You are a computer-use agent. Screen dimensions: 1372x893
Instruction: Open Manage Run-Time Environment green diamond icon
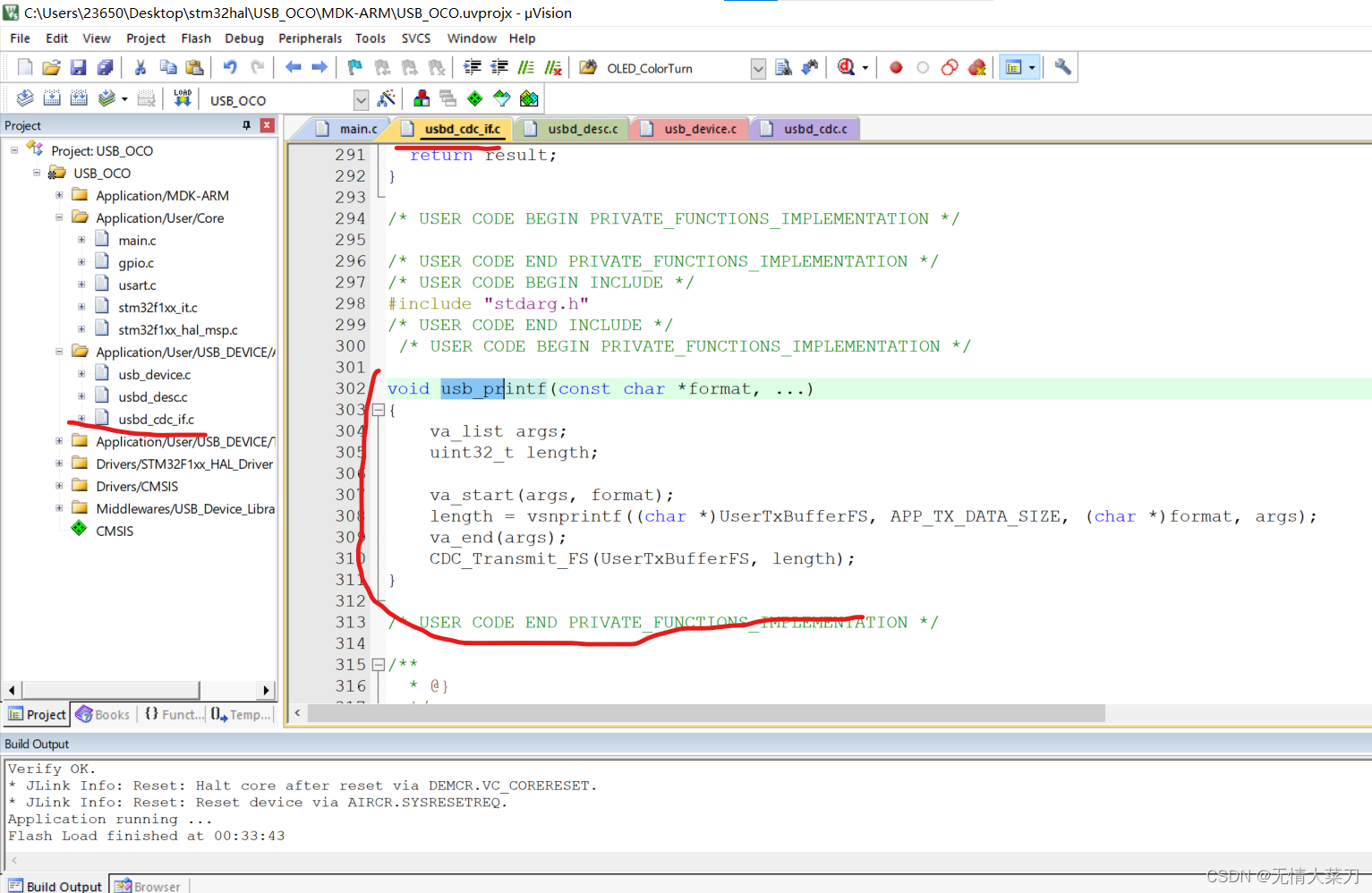[474, 98]
